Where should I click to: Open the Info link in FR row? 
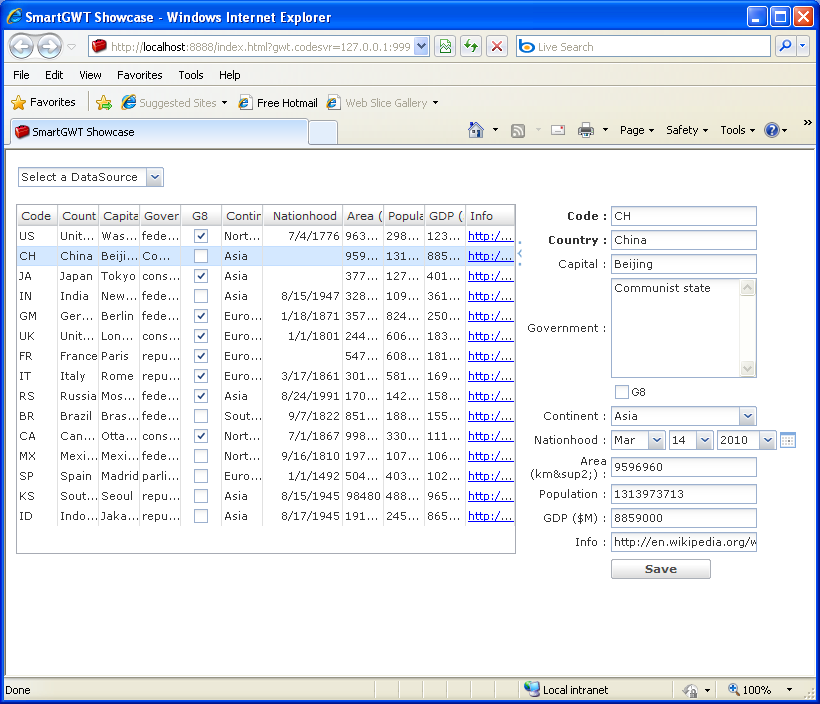point(490,356)
